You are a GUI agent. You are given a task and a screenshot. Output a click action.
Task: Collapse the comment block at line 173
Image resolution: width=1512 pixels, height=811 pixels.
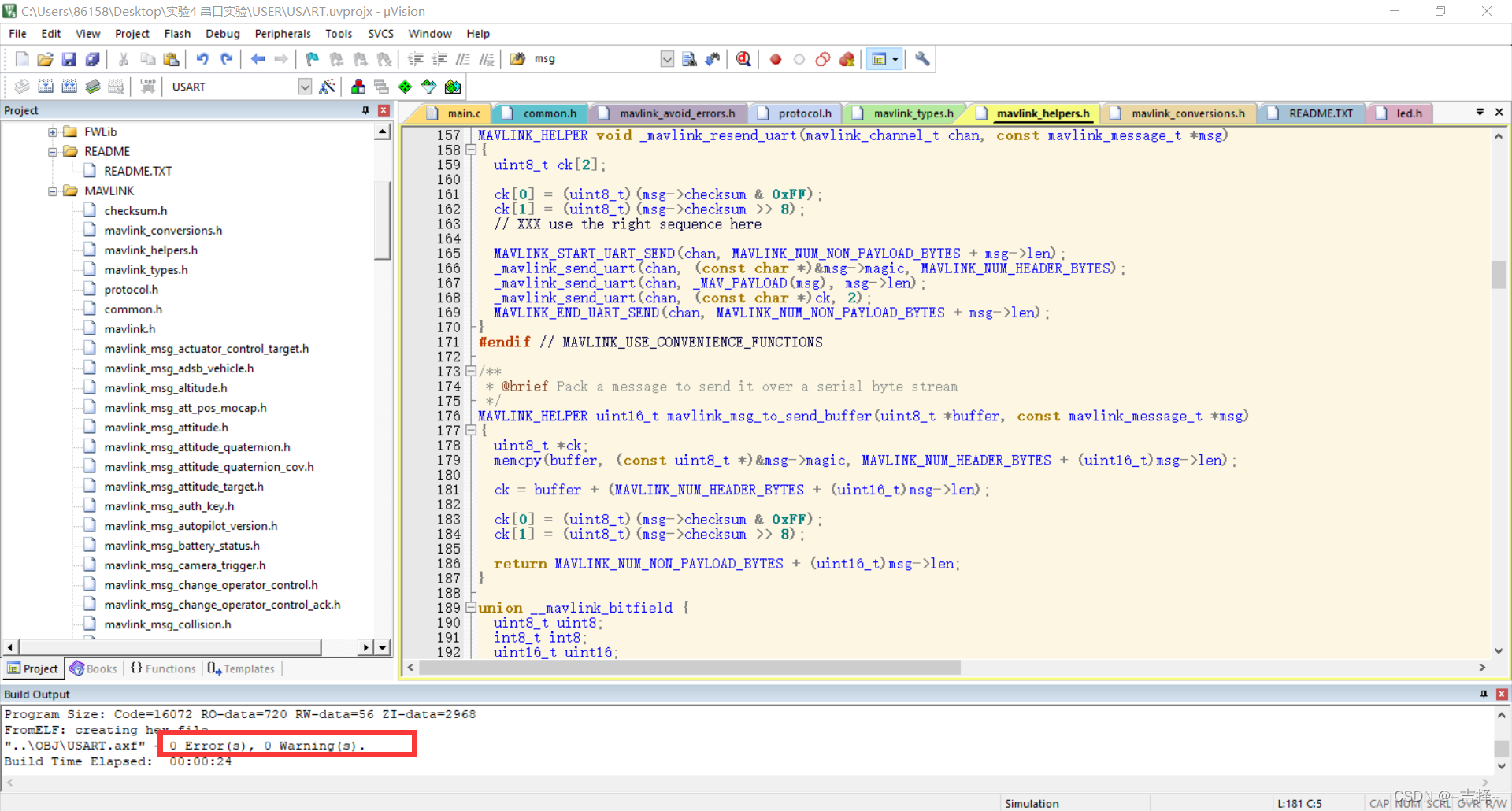471,371
